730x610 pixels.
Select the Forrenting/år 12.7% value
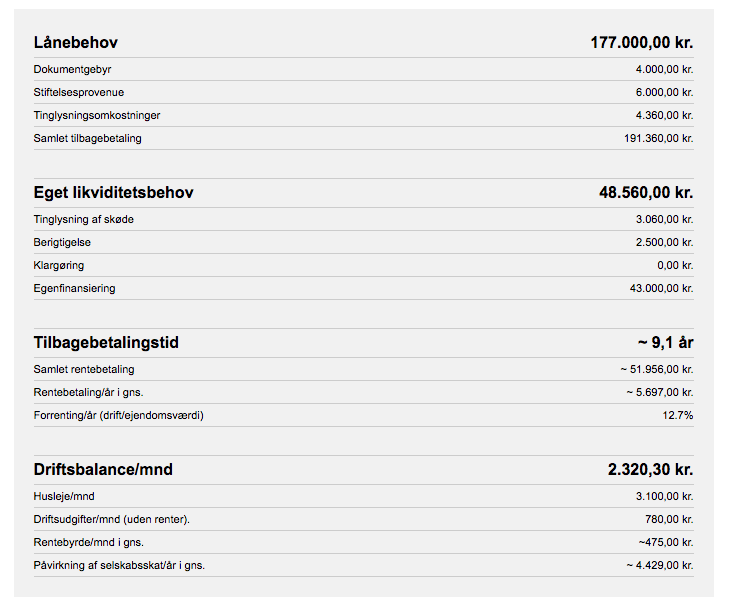pos(677,415)
